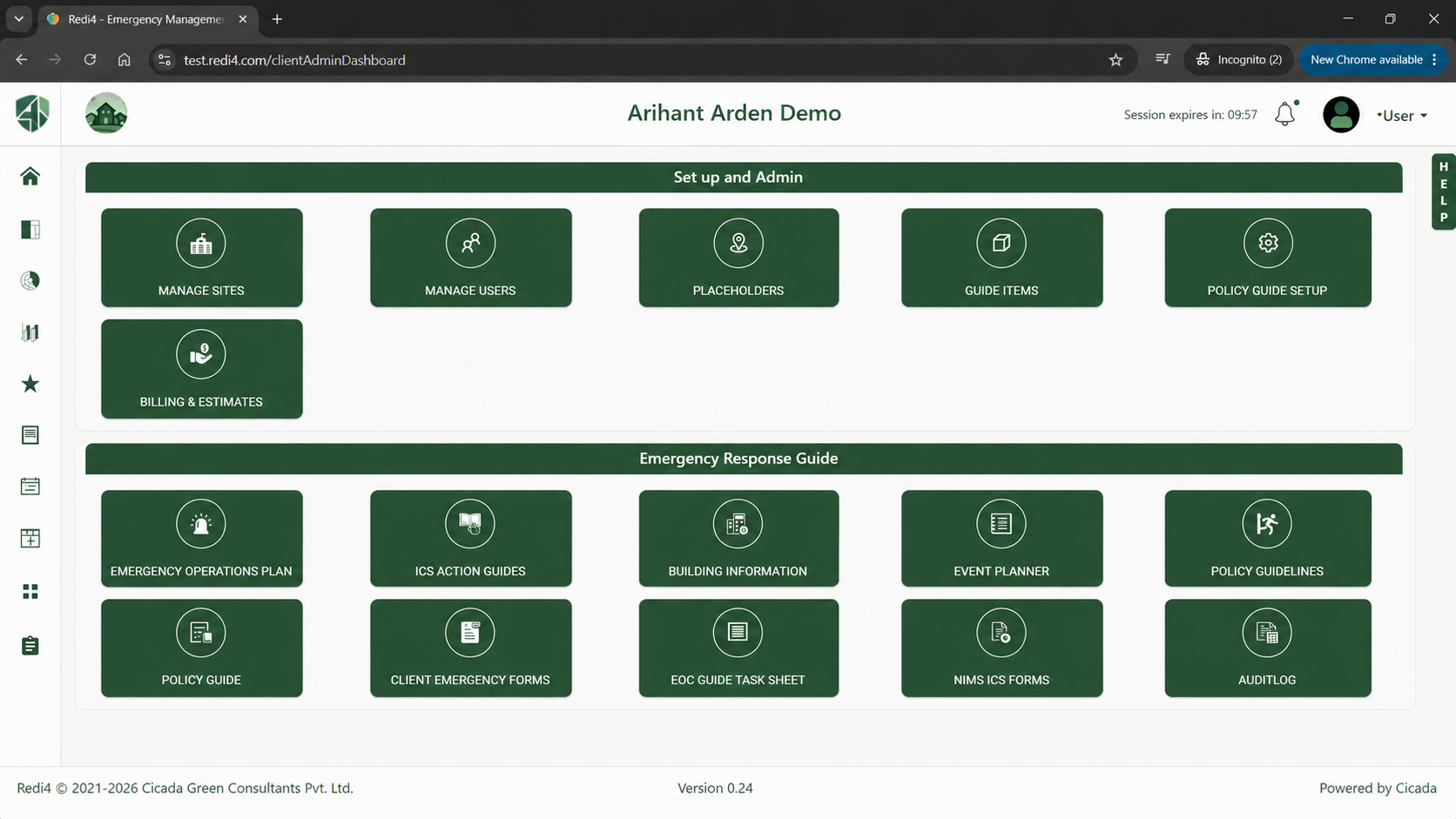Expand the User account dropdown

[1401, 116]
